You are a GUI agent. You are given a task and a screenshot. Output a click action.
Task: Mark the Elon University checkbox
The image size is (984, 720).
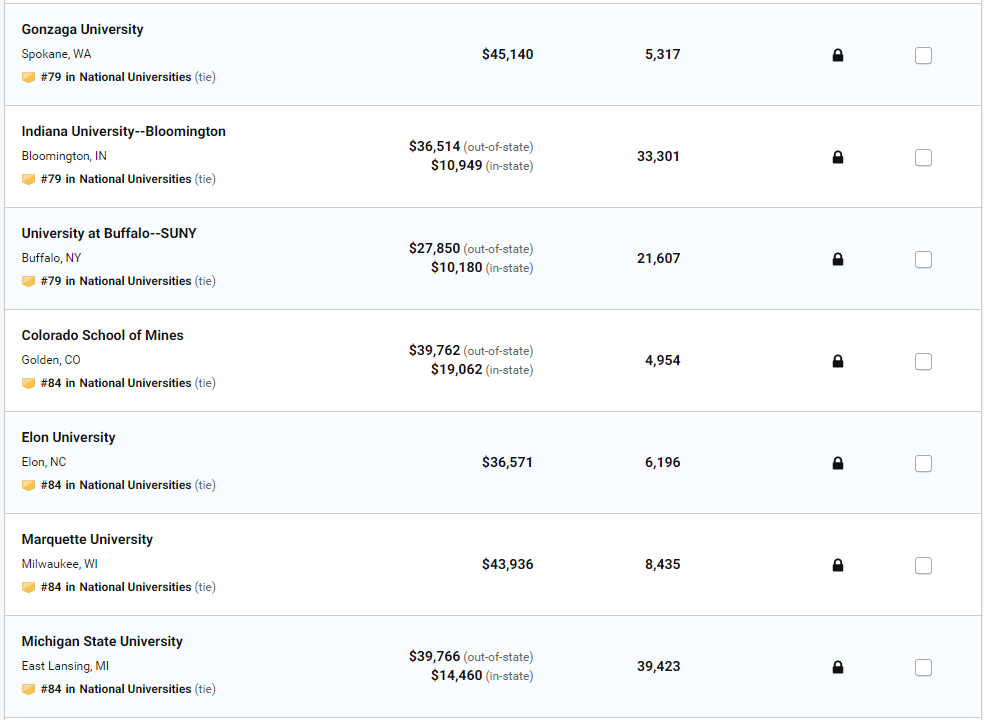tap(923, 463)
